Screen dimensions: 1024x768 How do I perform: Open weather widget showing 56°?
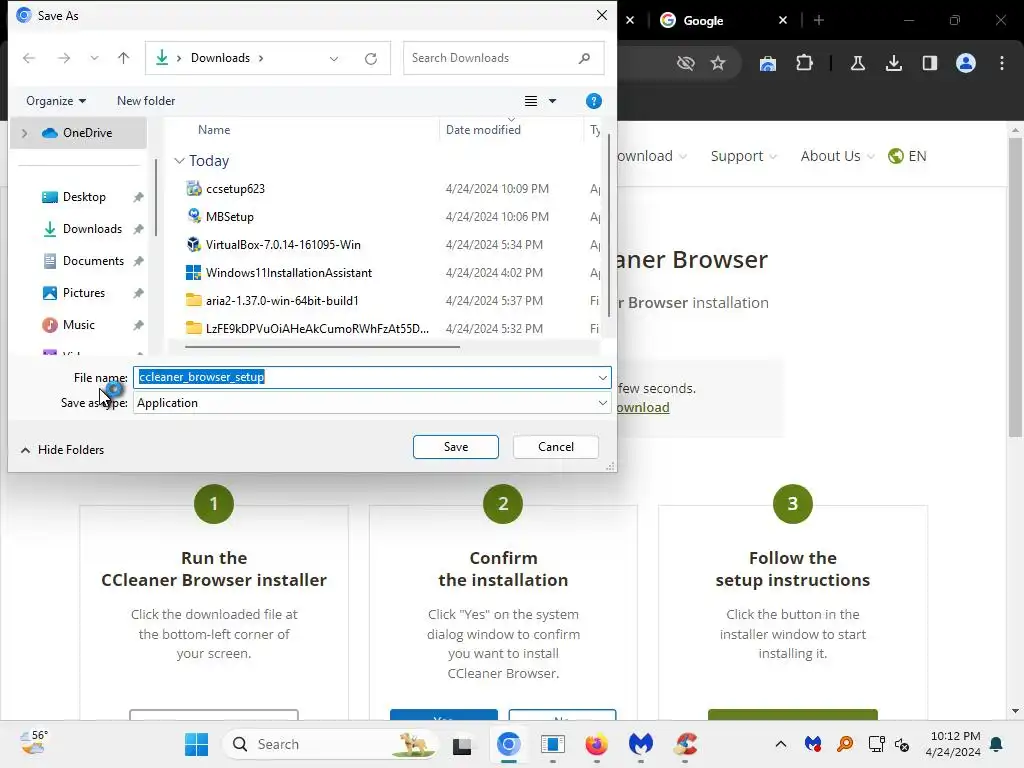(33, 743)
